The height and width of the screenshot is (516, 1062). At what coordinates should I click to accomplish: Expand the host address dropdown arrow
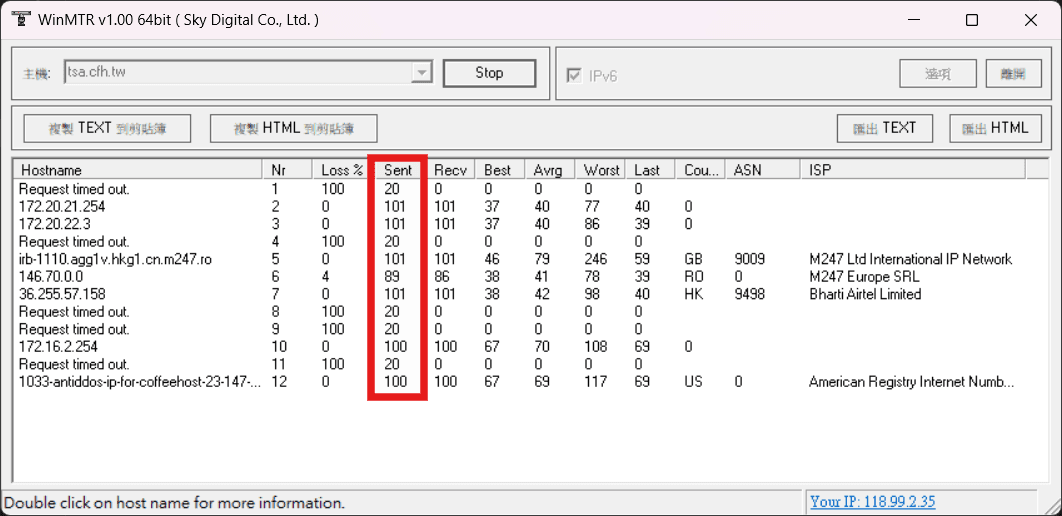[421, 73]
